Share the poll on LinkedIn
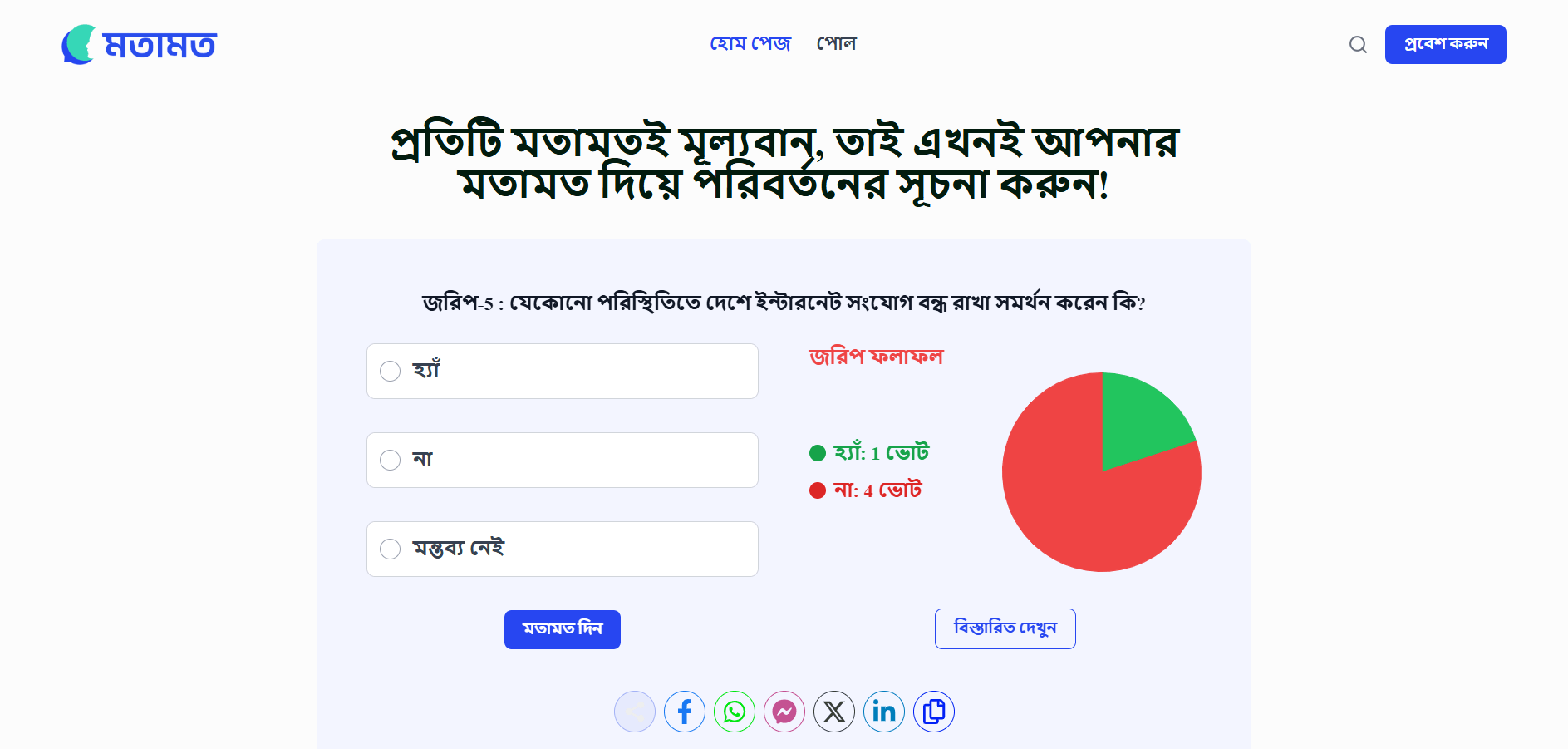This screenshot has width=1568, height=749. coord(884,712)
